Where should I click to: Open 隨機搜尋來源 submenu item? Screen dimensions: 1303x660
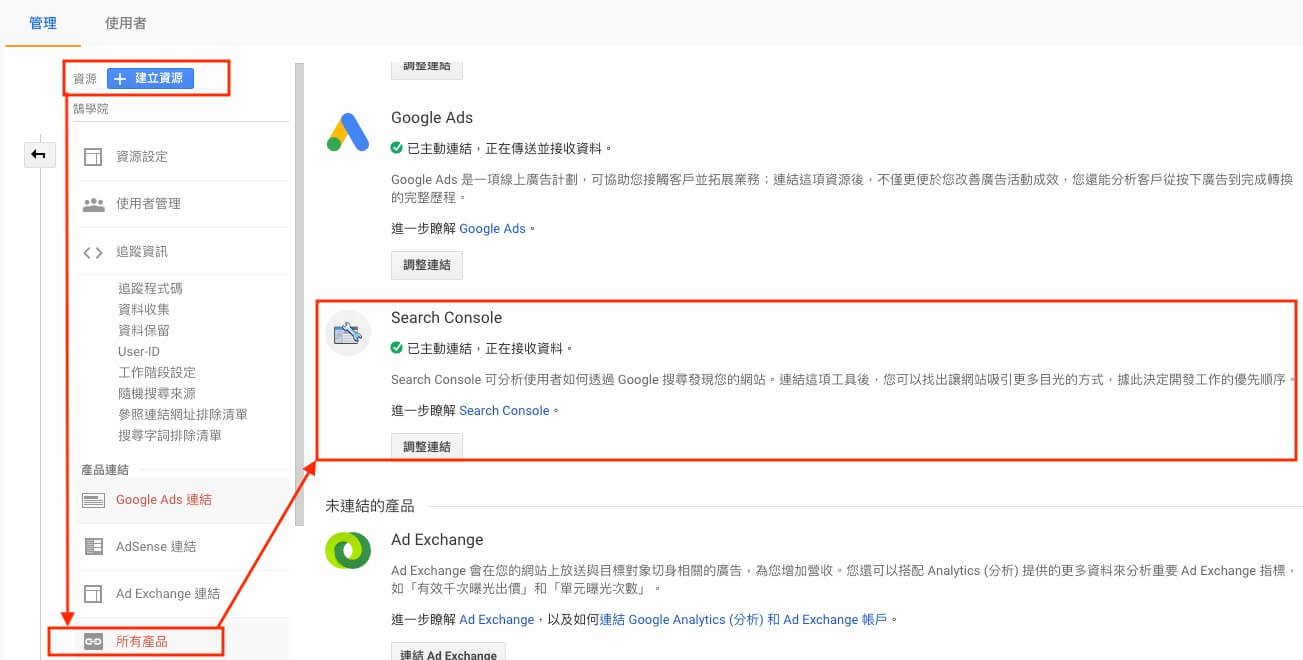(157, 393)
